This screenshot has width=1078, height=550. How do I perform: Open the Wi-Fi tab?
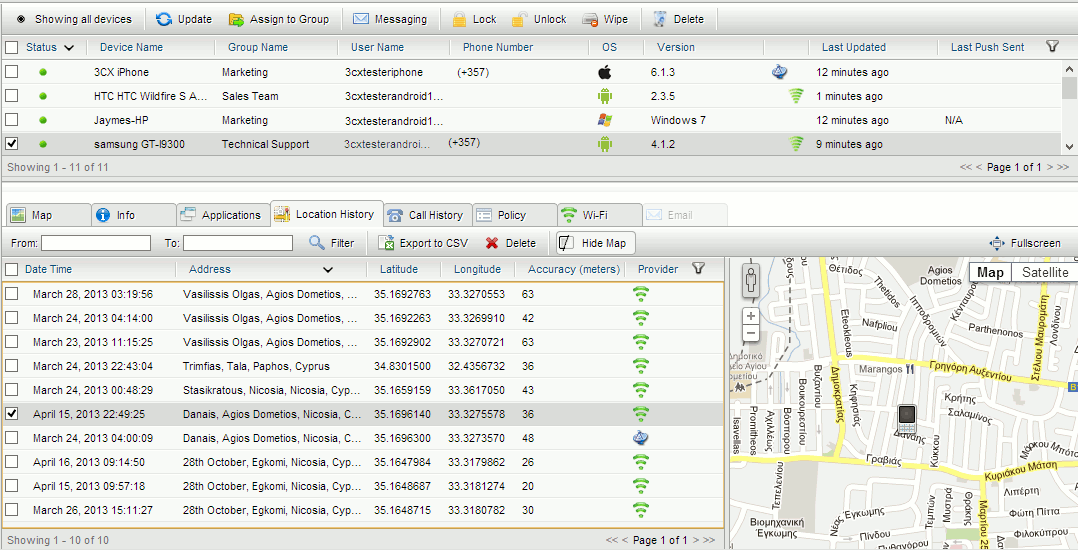point(600,215)
